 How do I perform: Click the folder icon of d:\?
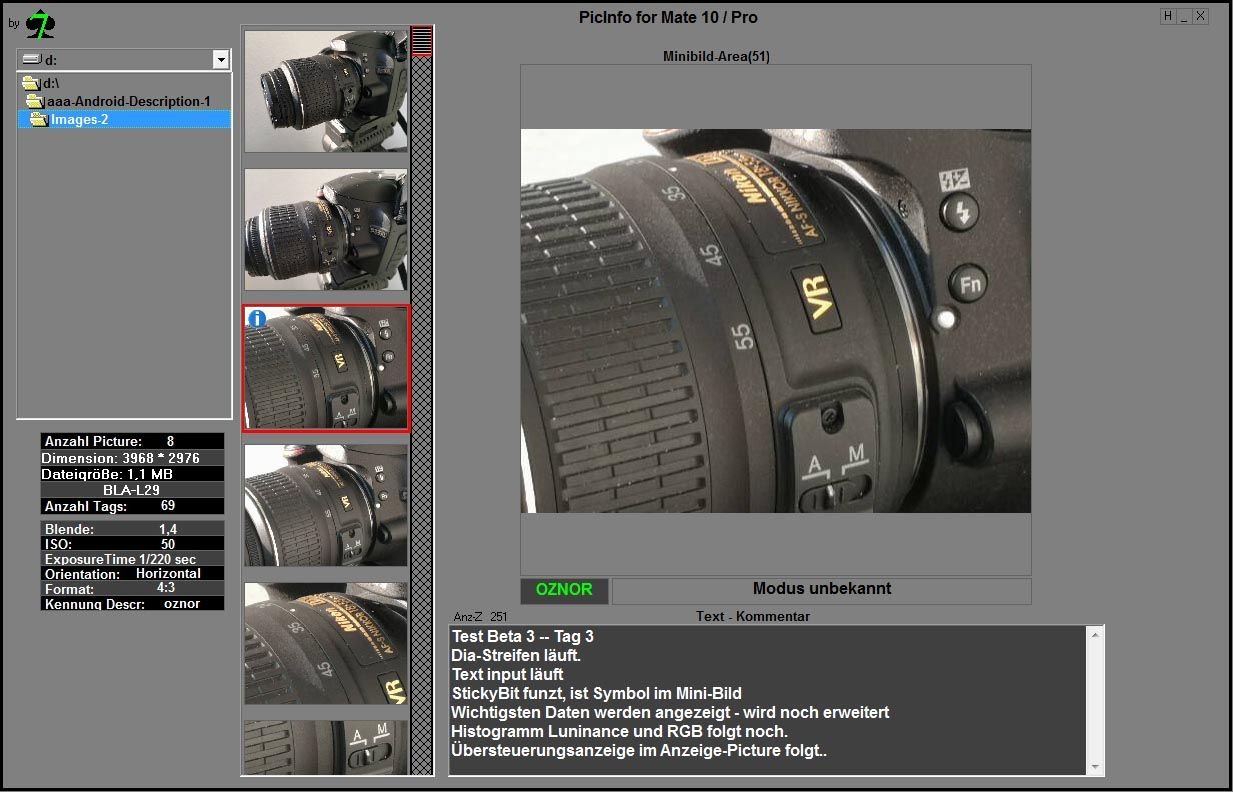30,84
